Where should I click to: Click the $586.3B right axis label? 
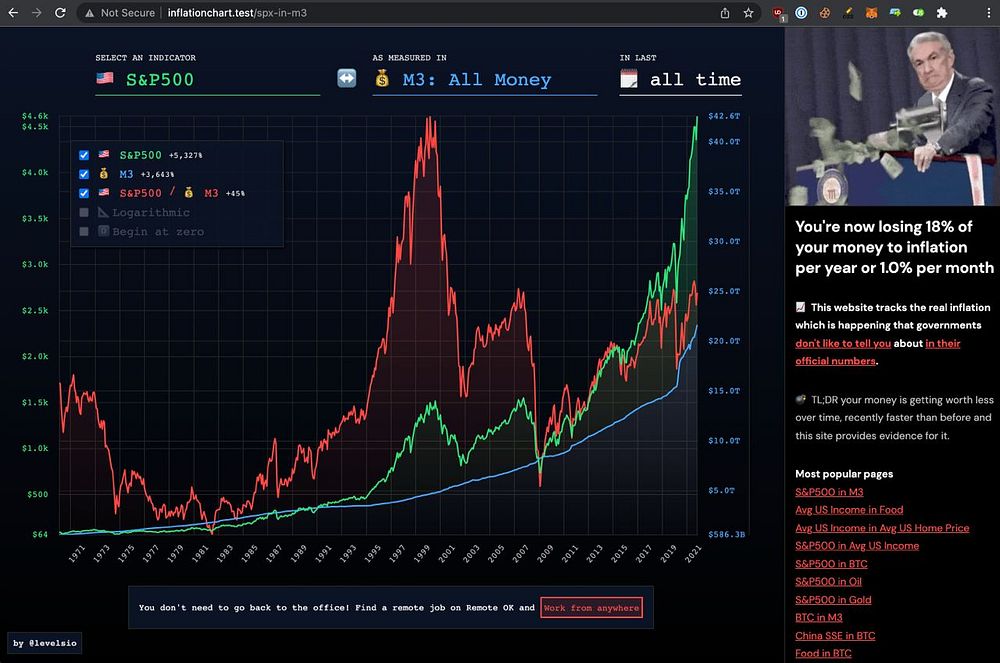coord(726,534)
